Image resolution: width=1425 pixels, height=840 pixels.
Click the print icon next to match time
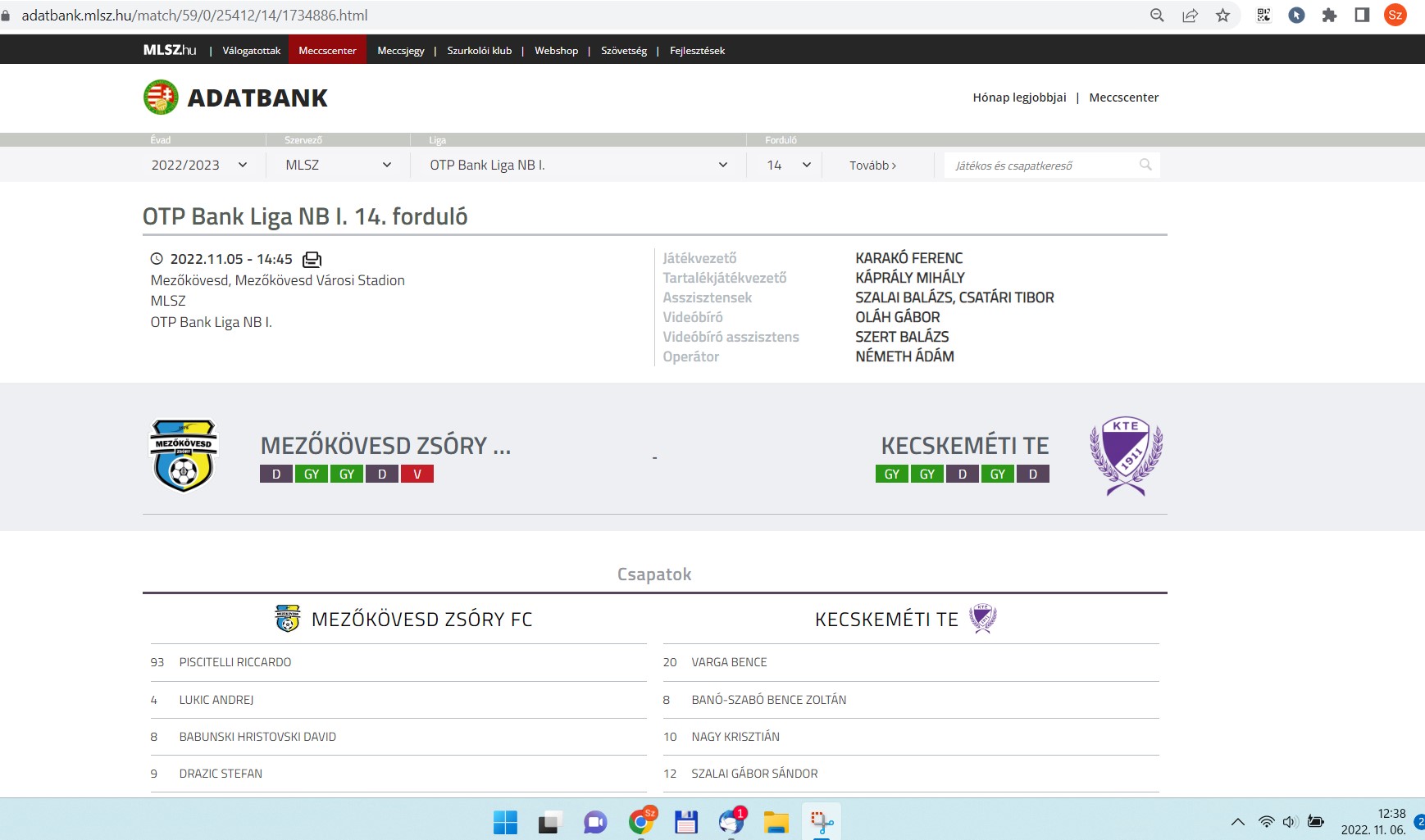click(312, 260)
